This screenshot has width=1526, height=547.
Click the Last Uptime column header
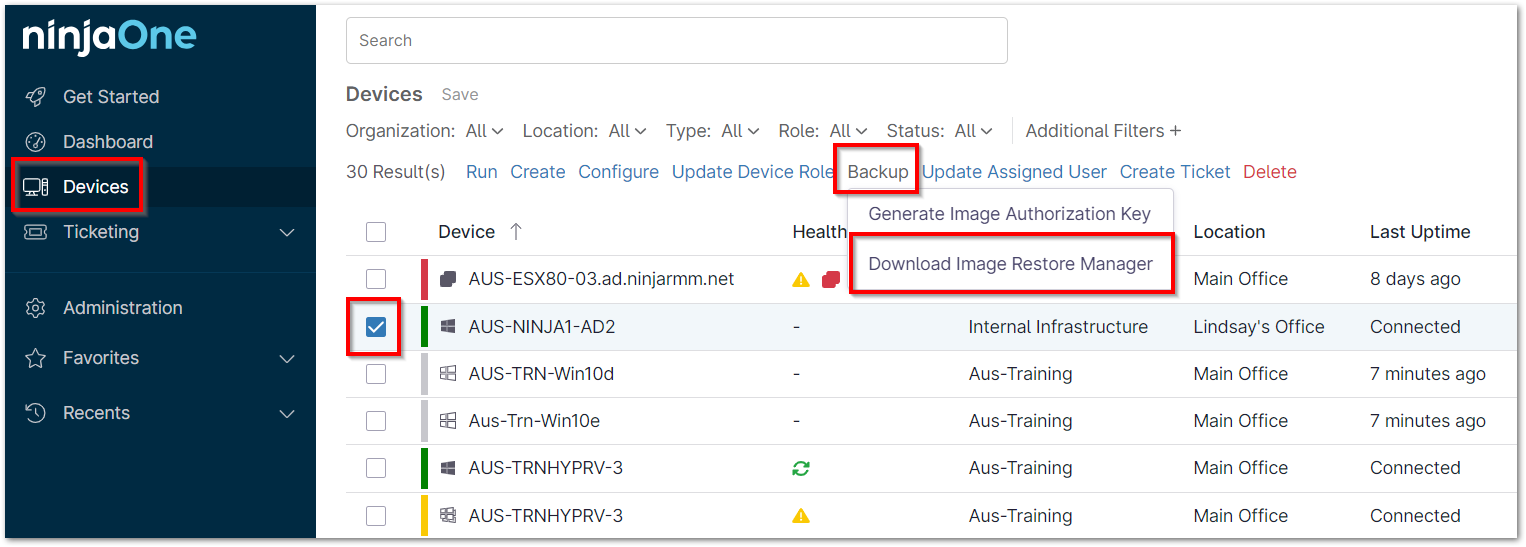1420,232
